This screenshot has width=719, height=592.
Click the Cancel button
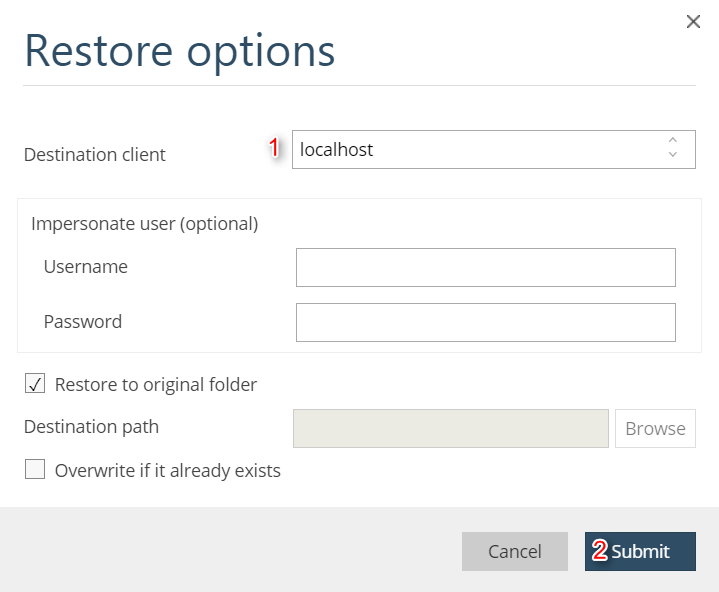point(514,551)
